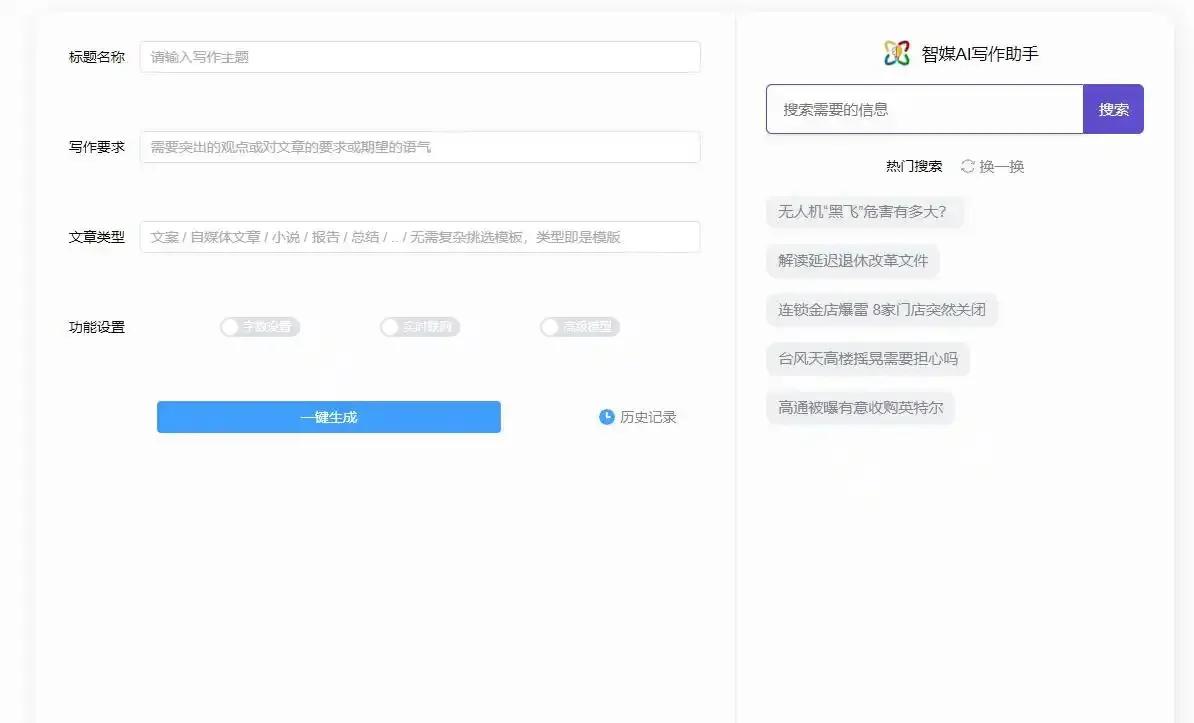This screenshot has height=723, width=1194.
Task: Click the clock icon next to 历史记录
Action: point(606,417)
